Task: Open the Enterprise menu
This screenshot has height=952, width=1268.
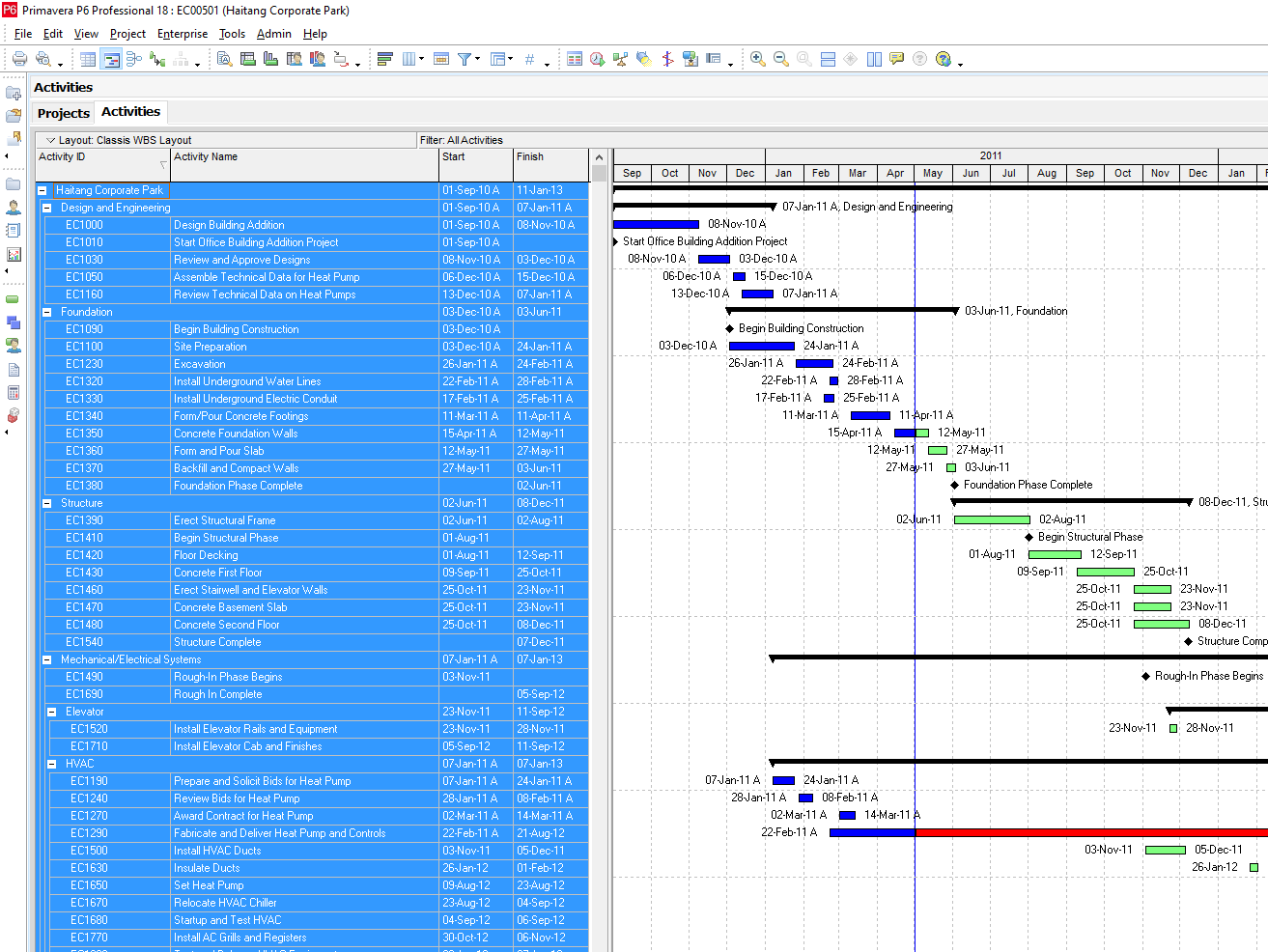Action: [x=183, y=34]
